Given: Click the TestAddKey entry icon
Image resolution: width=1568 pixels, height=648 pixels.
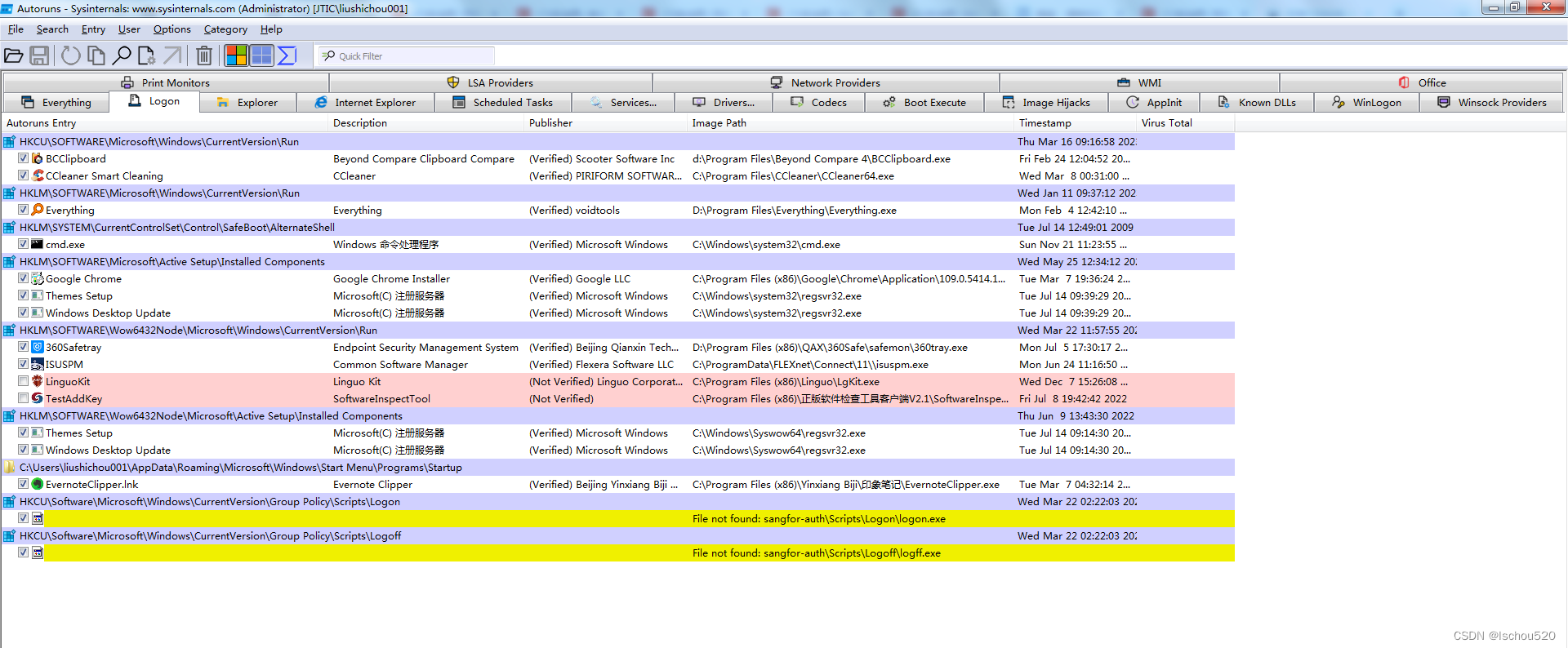Looking at the screenshot, I should (38, 398).
